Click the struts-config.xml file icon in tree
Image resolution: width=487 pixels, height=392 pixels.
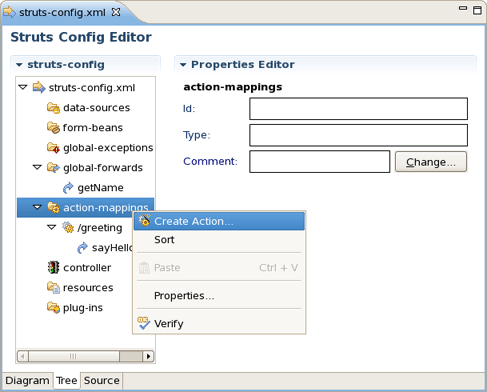pyautogui.click(x=39, y=87)
